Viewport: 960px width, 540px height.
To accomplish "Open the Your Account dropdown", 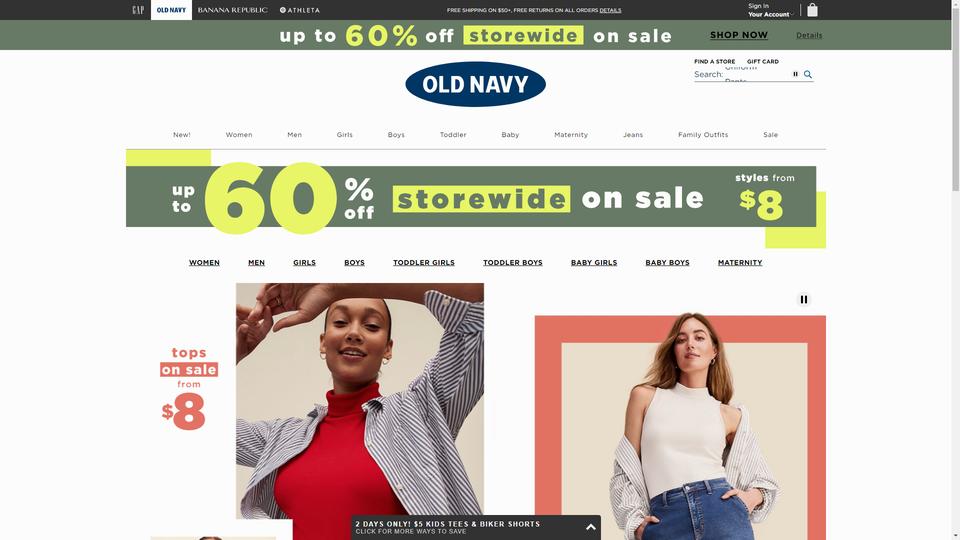I will click(x=770, y=14).
